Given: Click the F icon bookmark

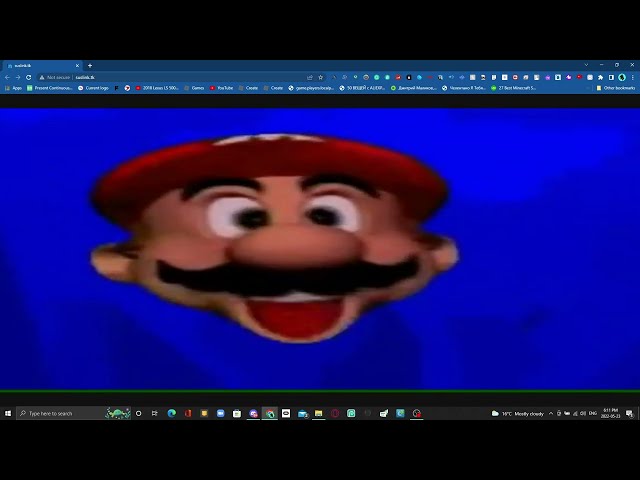Looking at the screenshot, I should (x=117, y=88).
